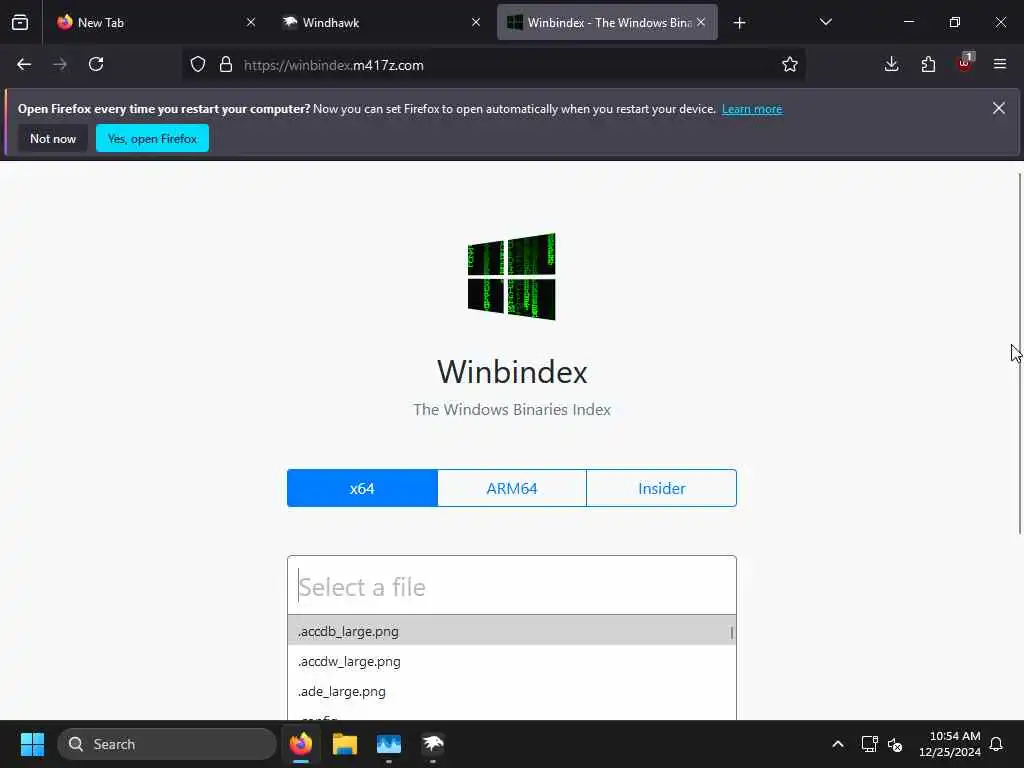This screenshot has height=768, width=1024.
Task: Open the muted volume tray icon
Action: [895, 744]
